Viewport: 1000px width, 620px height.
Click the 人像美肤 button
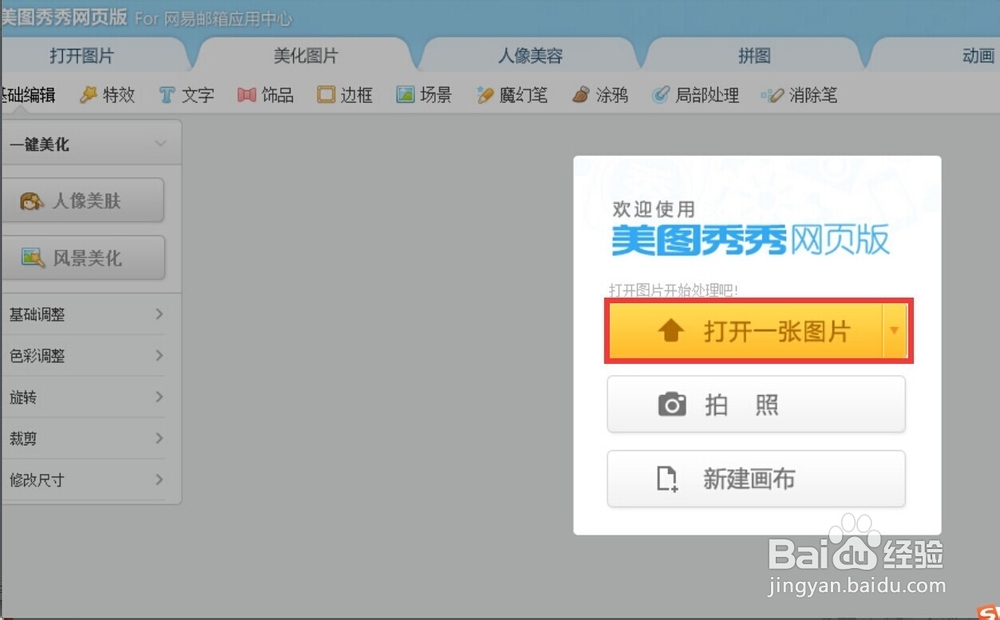point(82,200)
